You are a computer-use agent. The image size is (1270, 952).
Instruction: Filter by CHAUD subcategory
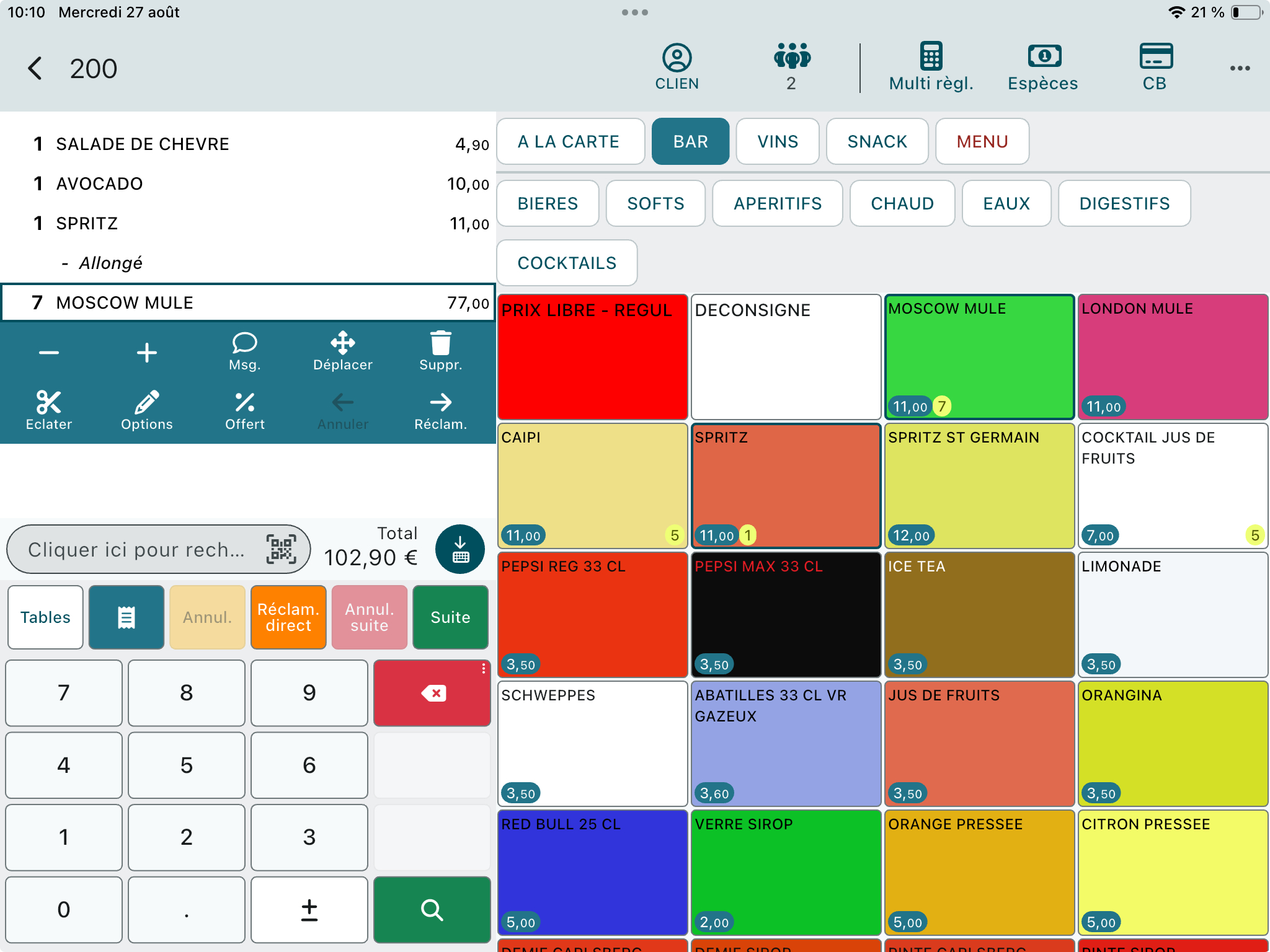pyautogui.click(x=902, y=203)
